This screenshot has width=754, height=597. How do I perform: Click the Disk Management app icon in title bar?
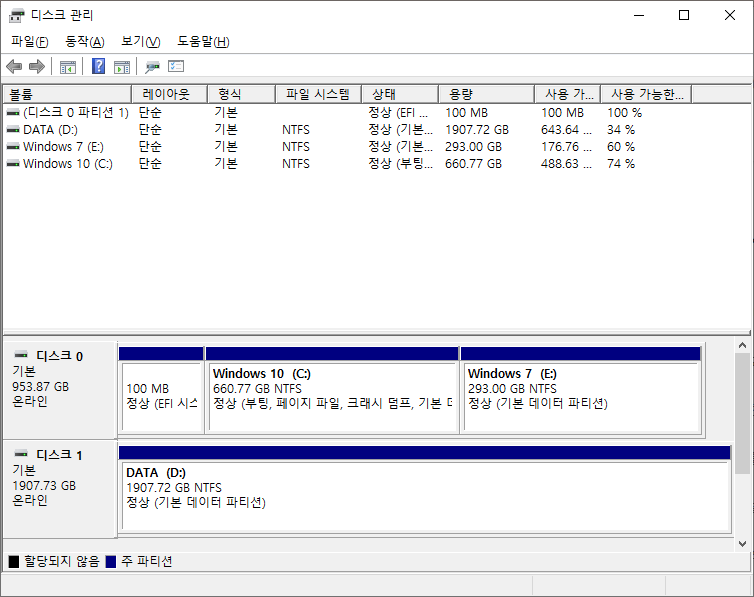coord(17,15)
